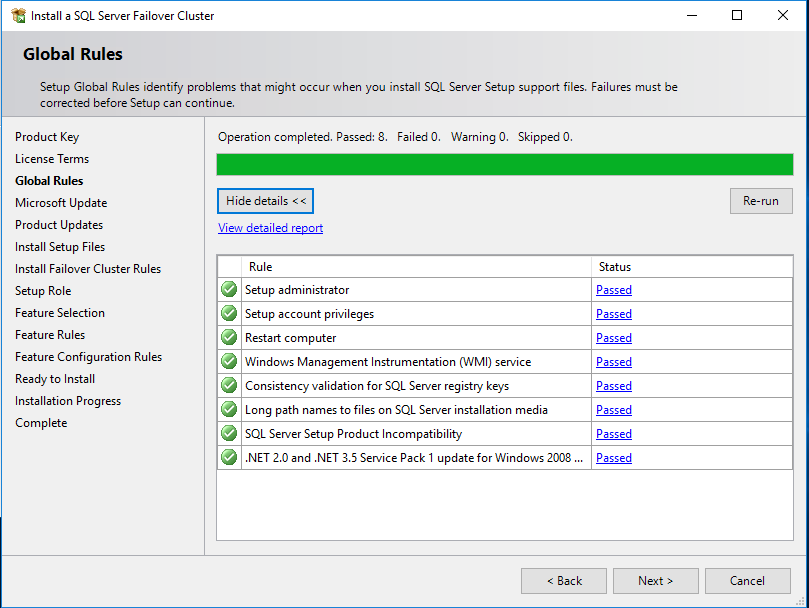The image size is (809, 608).
Task: Click green check icon beside Restart computer
Action: click(x=229, y=338)
